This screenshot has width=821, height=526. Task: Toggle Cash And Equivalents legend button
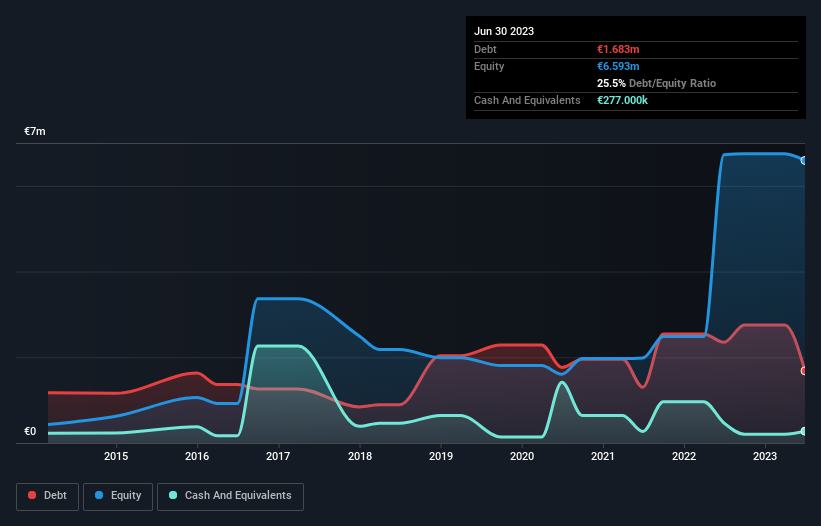tap(230, 496)
